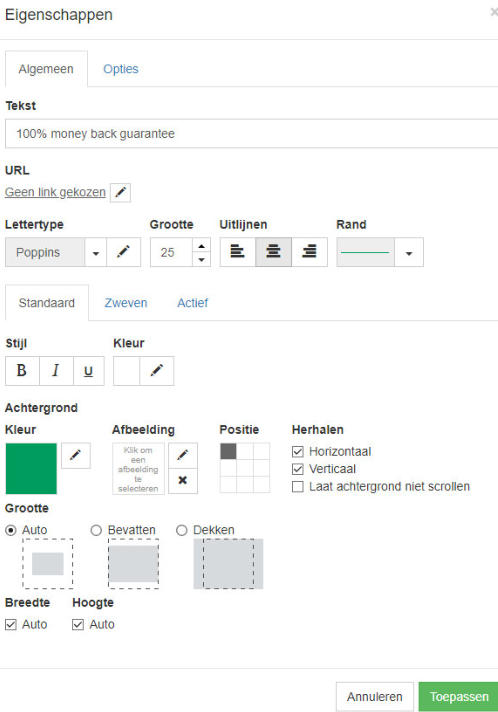Select the Dekken size radio button
498x712 pixels.
click(x=182, y=530)
